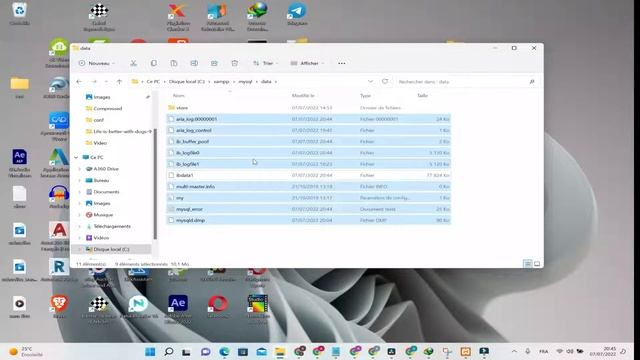Switch to details view icon at bottom right
Image resolution: width=640 pixels, height=360 pixels.
click(528, 264)
